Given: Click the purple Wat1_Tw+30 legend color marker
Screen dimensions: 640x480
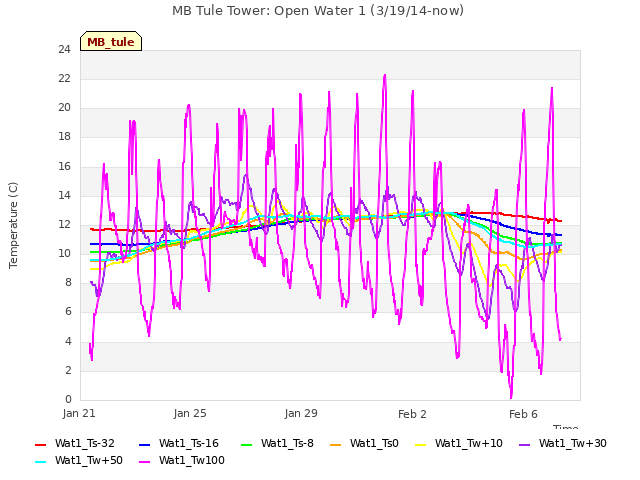Looking at the screenshot, I should click(x=524, y=444).
